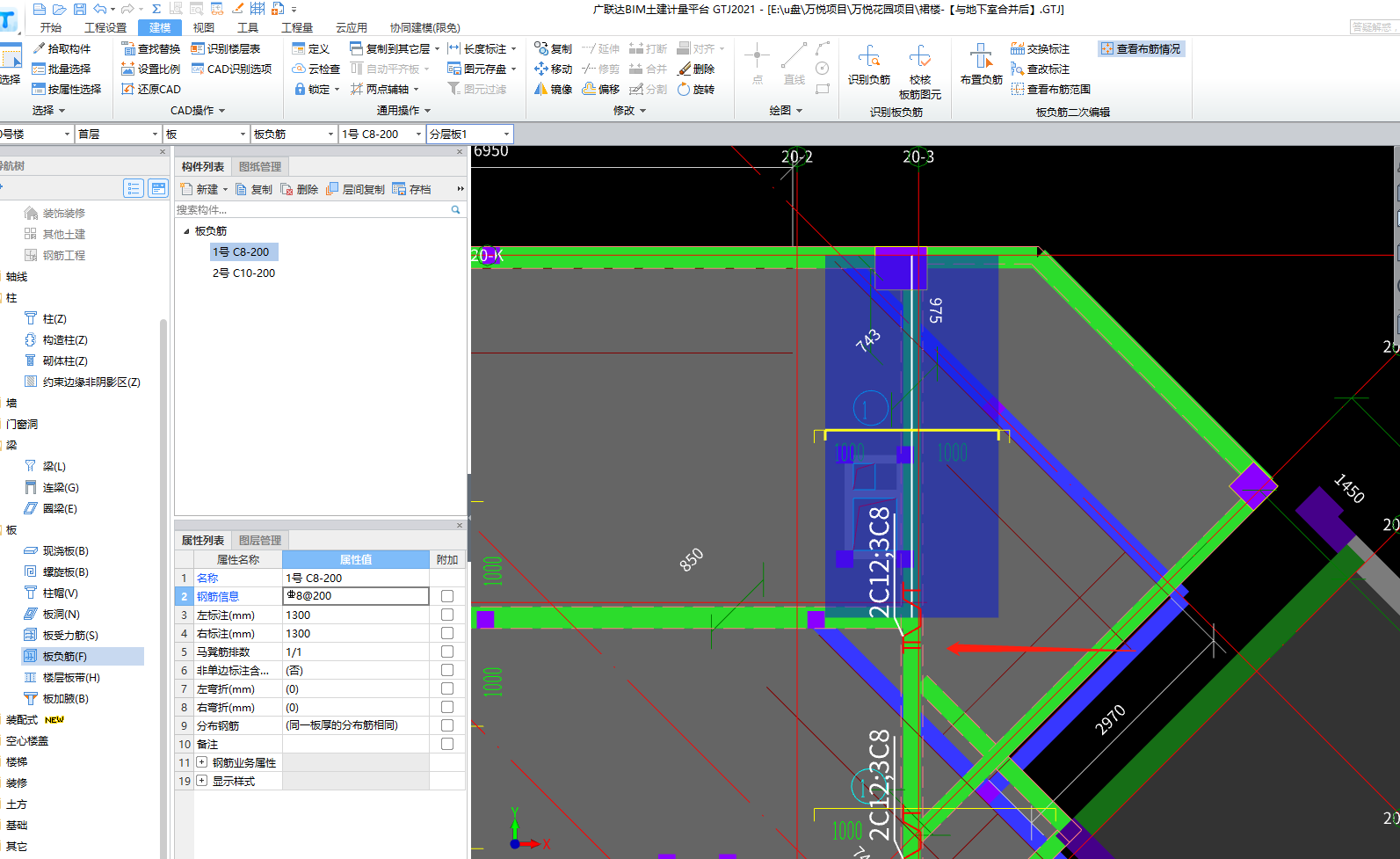This screenshot has width=1400, height=859.
Task: Toggle 附加 checkbox for 右弯折(mm) row
Action: point(447,707)
